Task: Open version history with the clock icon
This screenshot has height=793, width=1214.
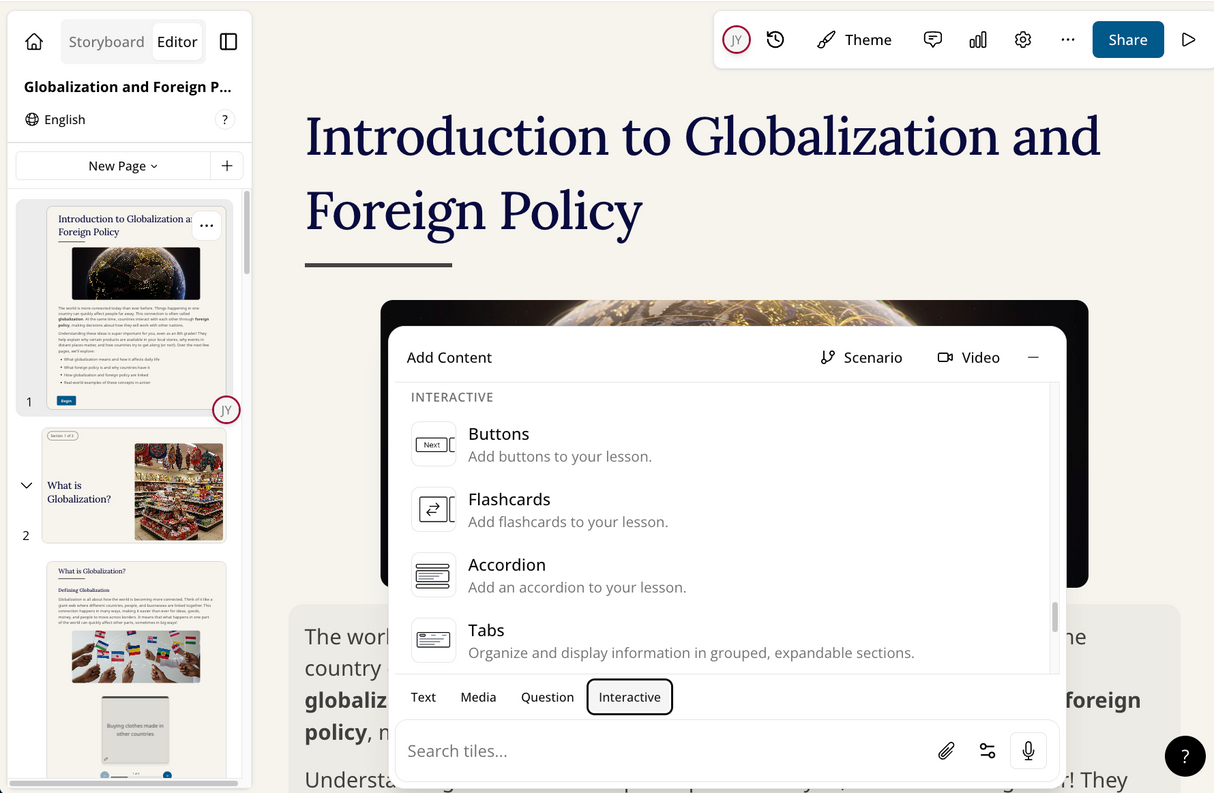Action: click(775, 39)
